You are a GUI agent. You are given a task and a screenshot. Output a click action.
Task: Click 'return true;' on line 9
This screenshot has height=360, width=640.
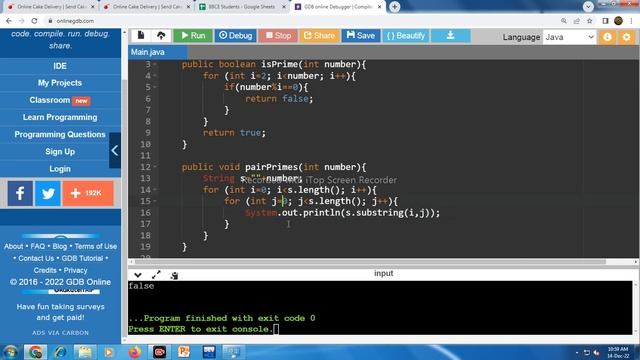pos(234,133)
